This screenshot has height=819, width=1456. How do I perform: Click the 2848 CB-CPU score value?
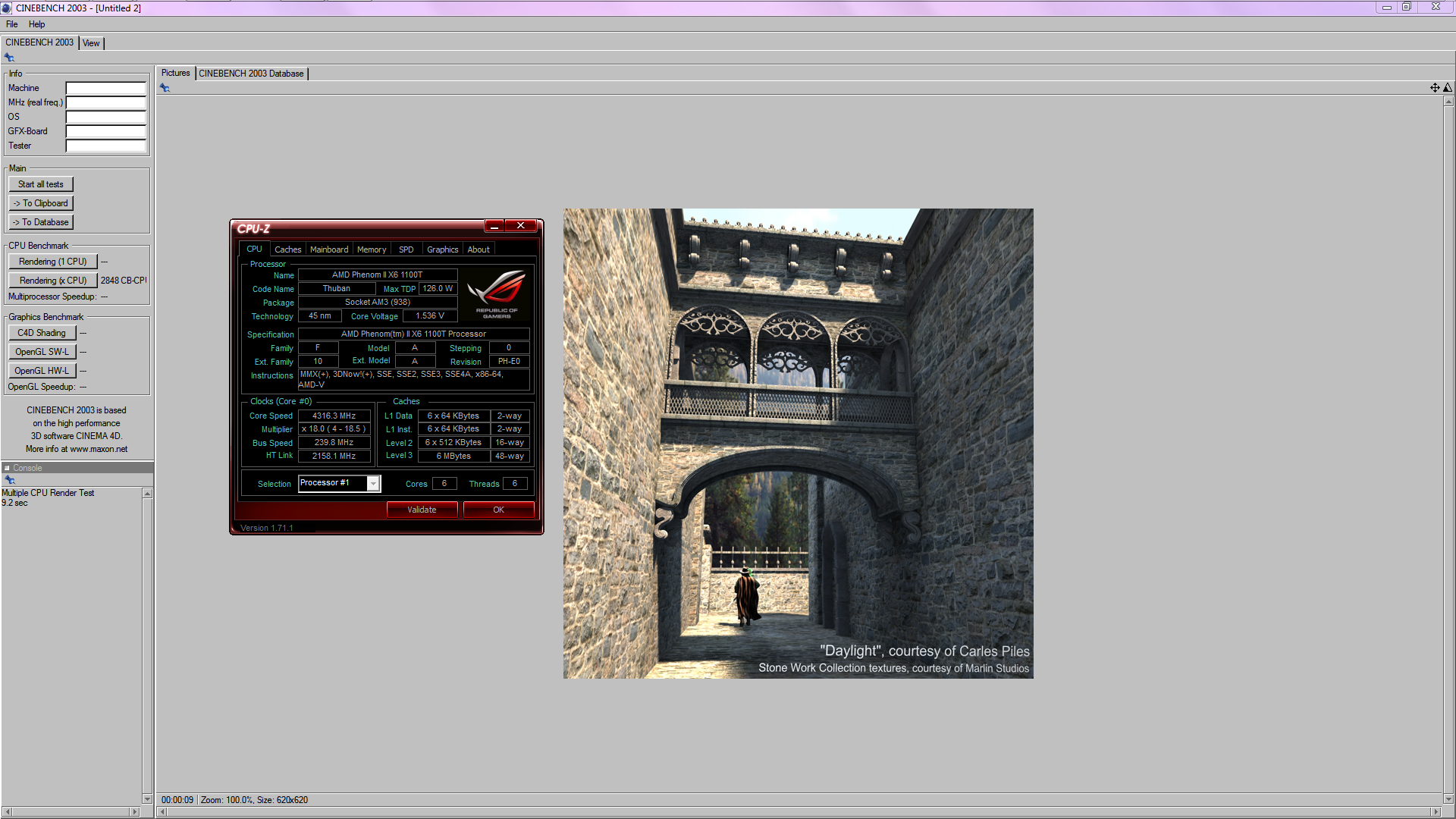123,281
